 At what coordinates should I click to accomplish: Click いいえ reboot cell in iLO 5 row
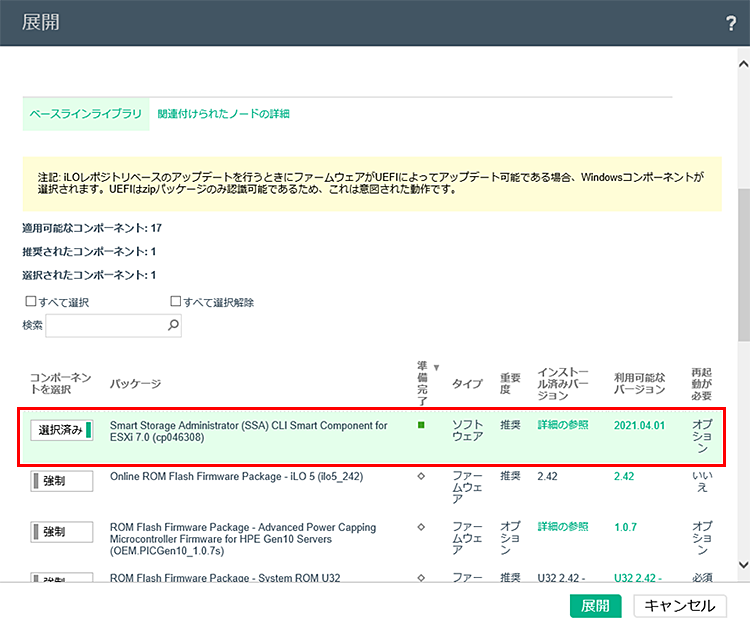702,482
